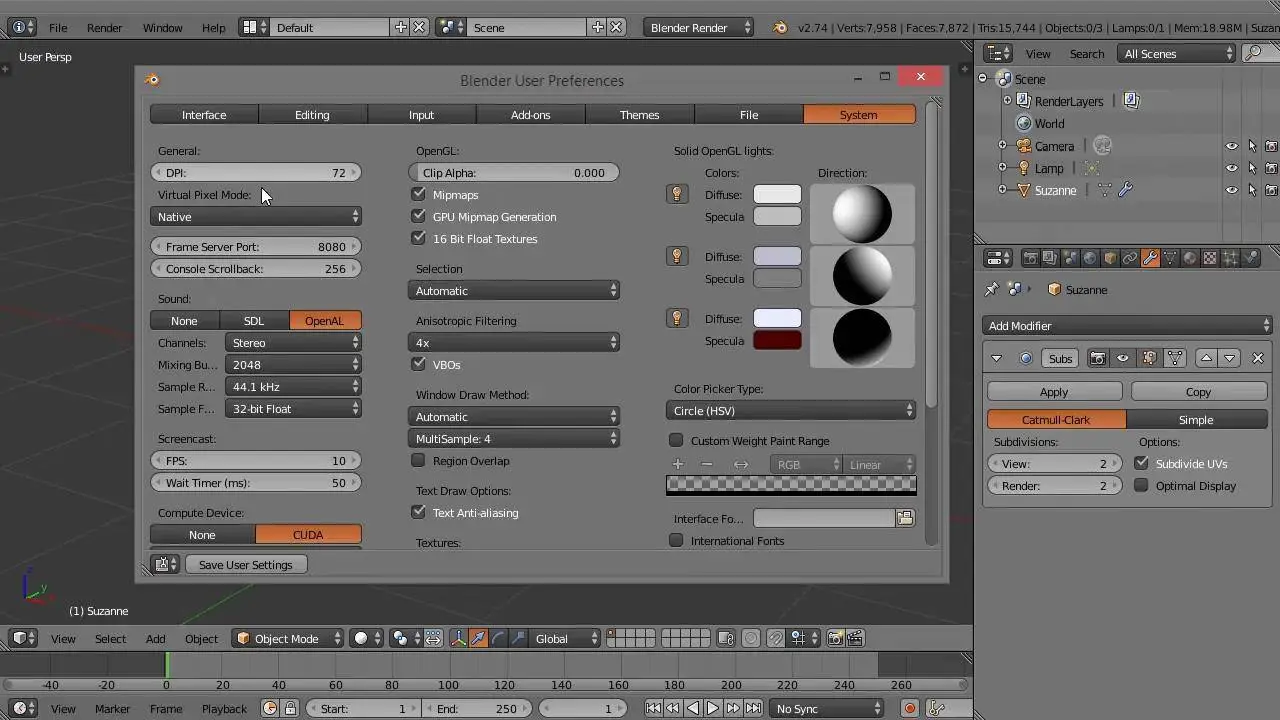The image size is (1280, 720).
Task: Move Subsurf modifier up in stack
Action: (1206, 358)
